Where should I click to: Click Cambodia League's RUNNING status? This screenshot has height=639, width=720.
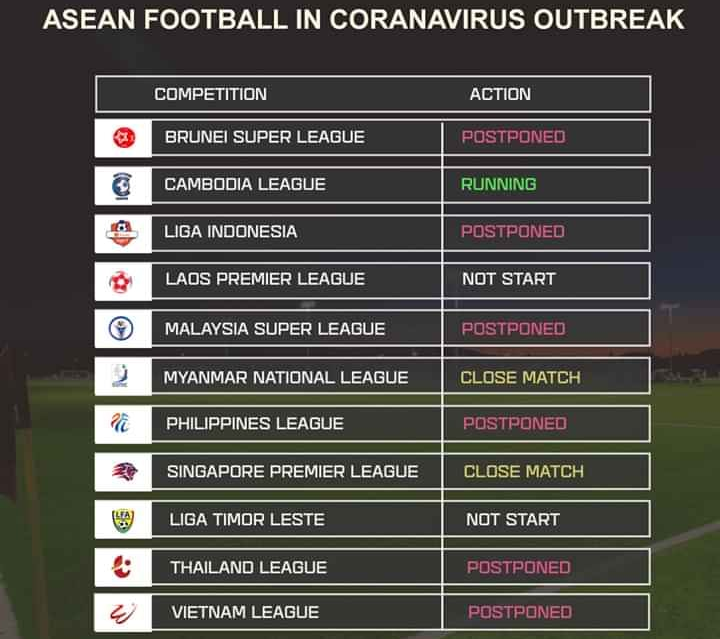coord(498,184)
